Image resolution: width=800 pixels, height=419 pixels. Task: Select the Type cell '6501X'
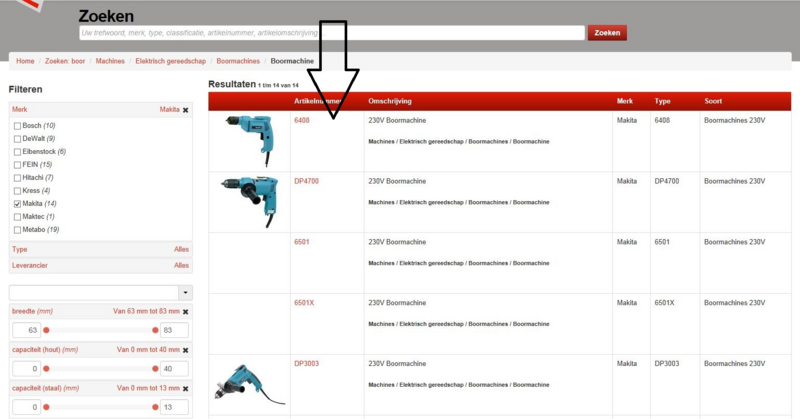click(x=664, y=303)
